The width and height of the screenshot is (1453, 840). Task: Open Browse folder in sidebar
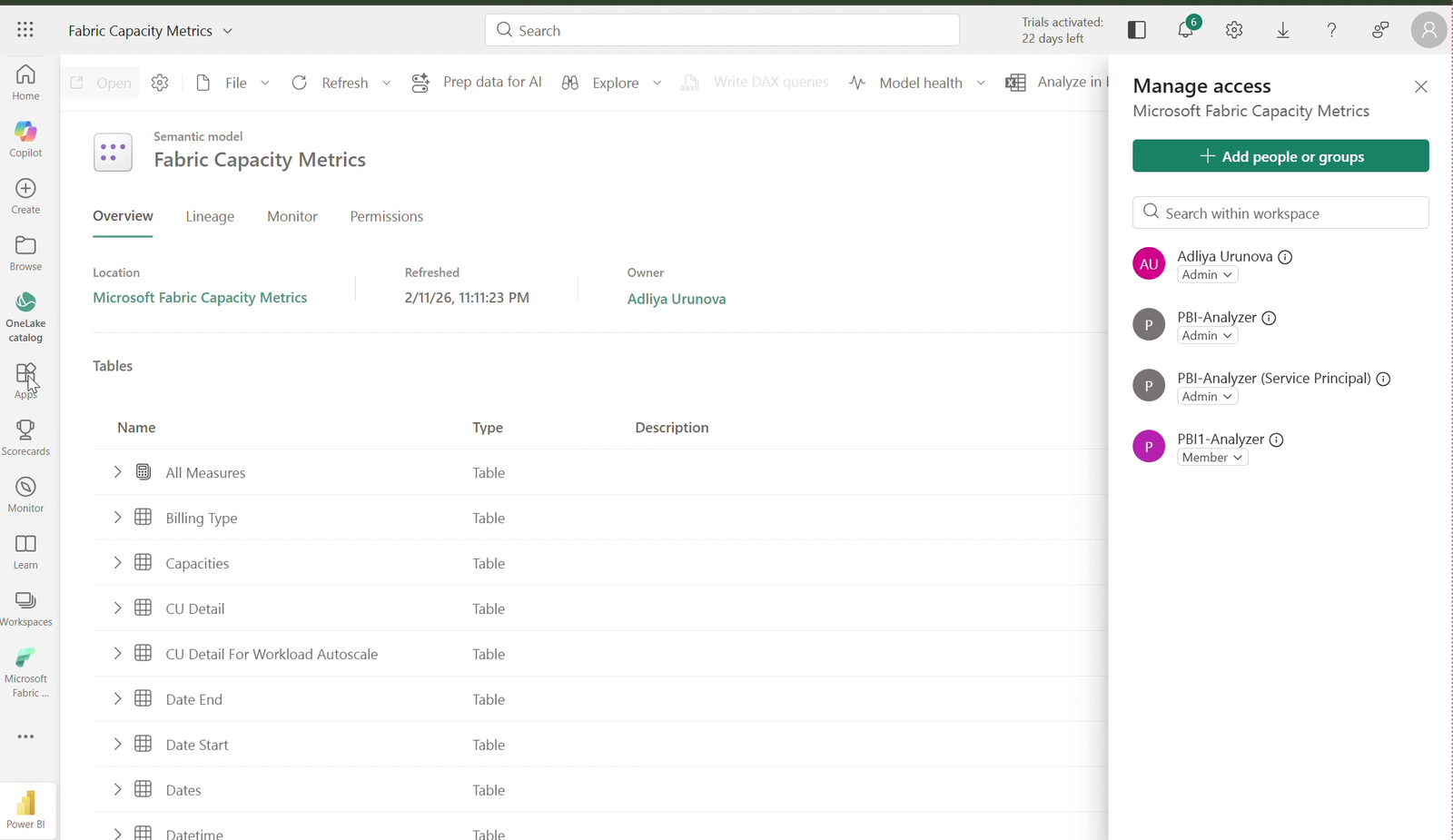click(x=25, y=253)
